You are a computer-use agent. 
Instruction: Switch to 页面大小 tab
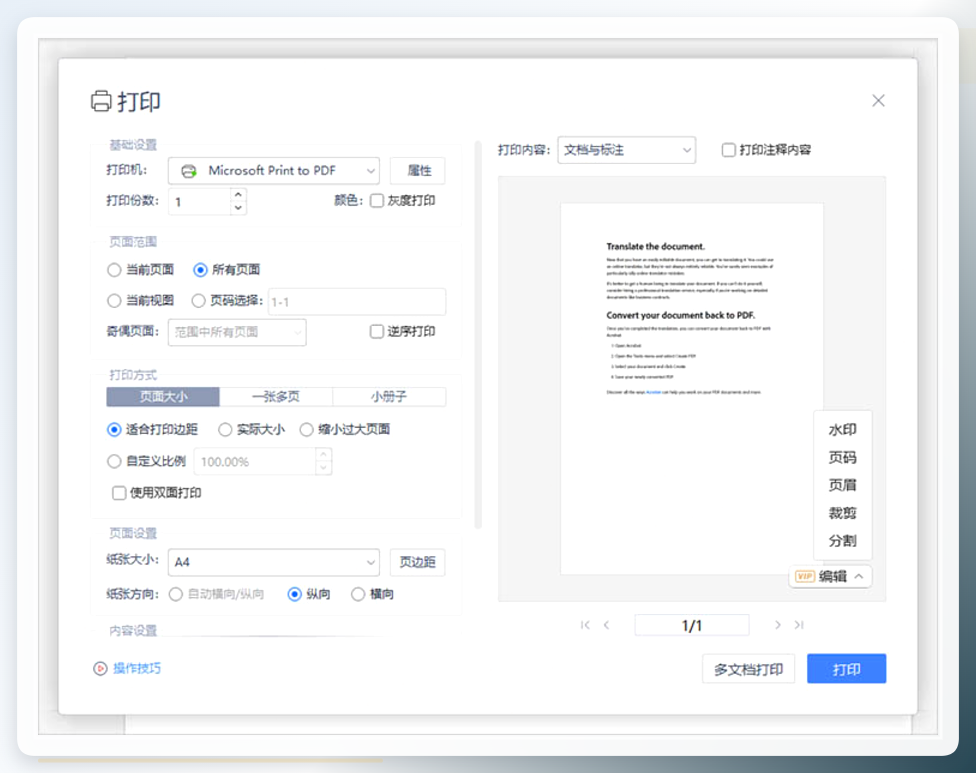tap(163, 396)
